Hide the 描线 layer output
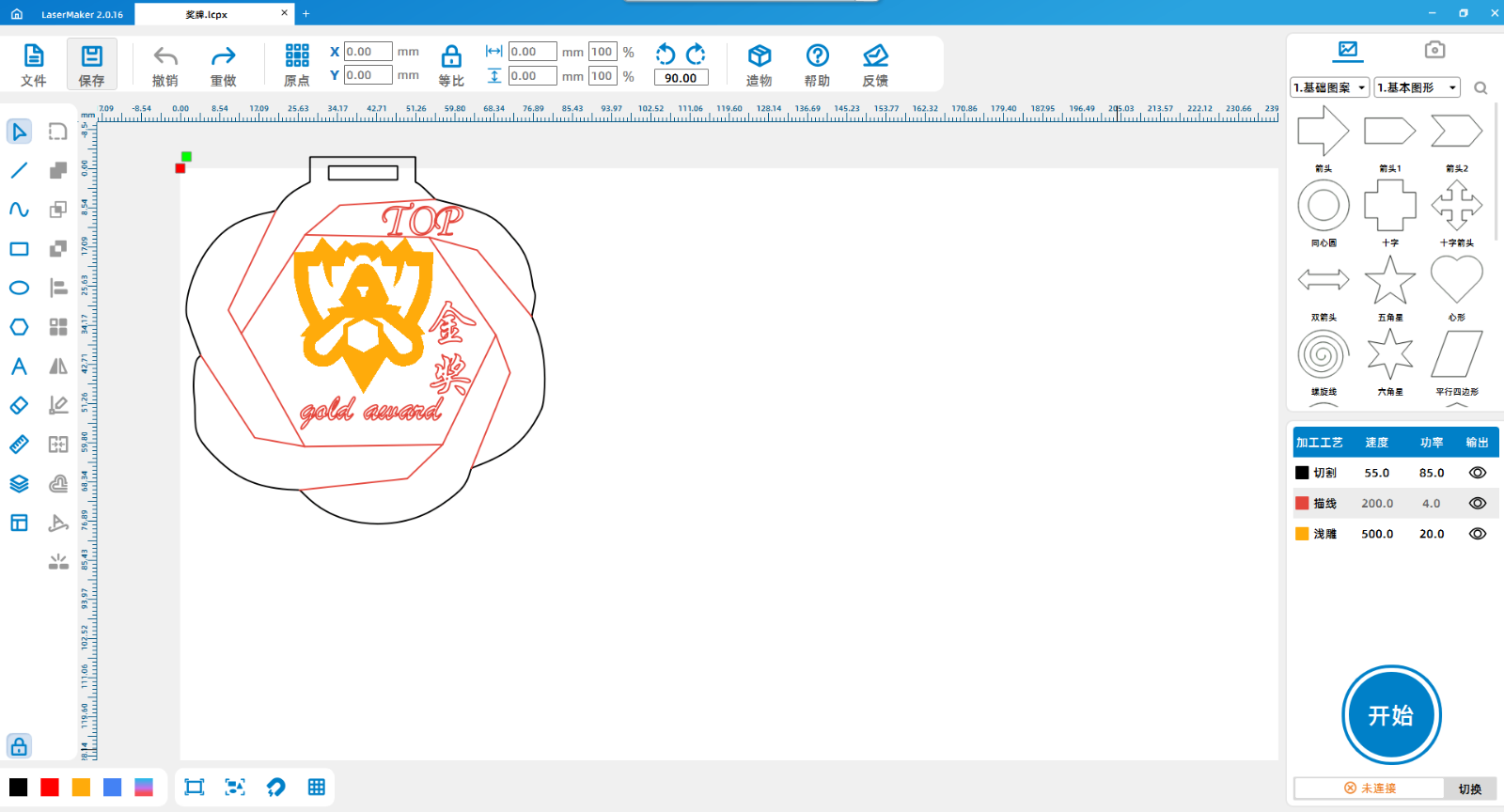The height and width of the screenshot is (812, 1504). [x=1477, y=504]
